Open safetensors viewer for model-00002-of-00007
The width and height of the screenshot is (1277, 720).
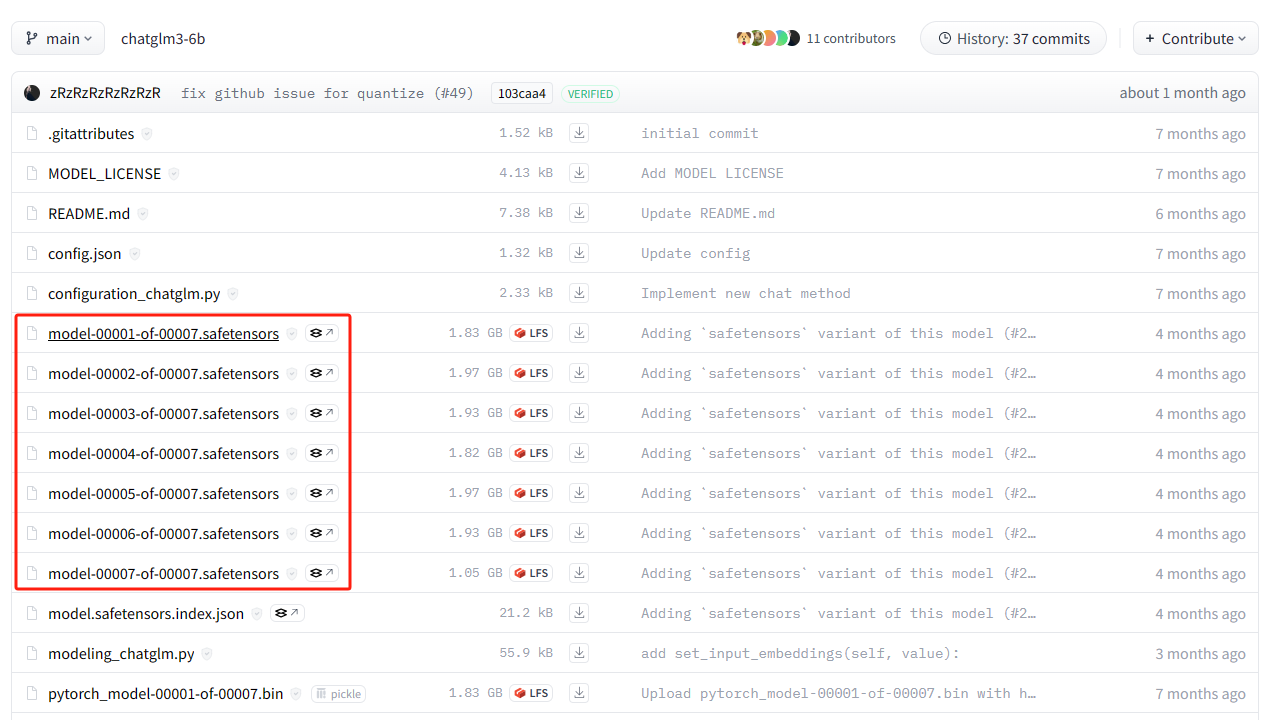322,373
